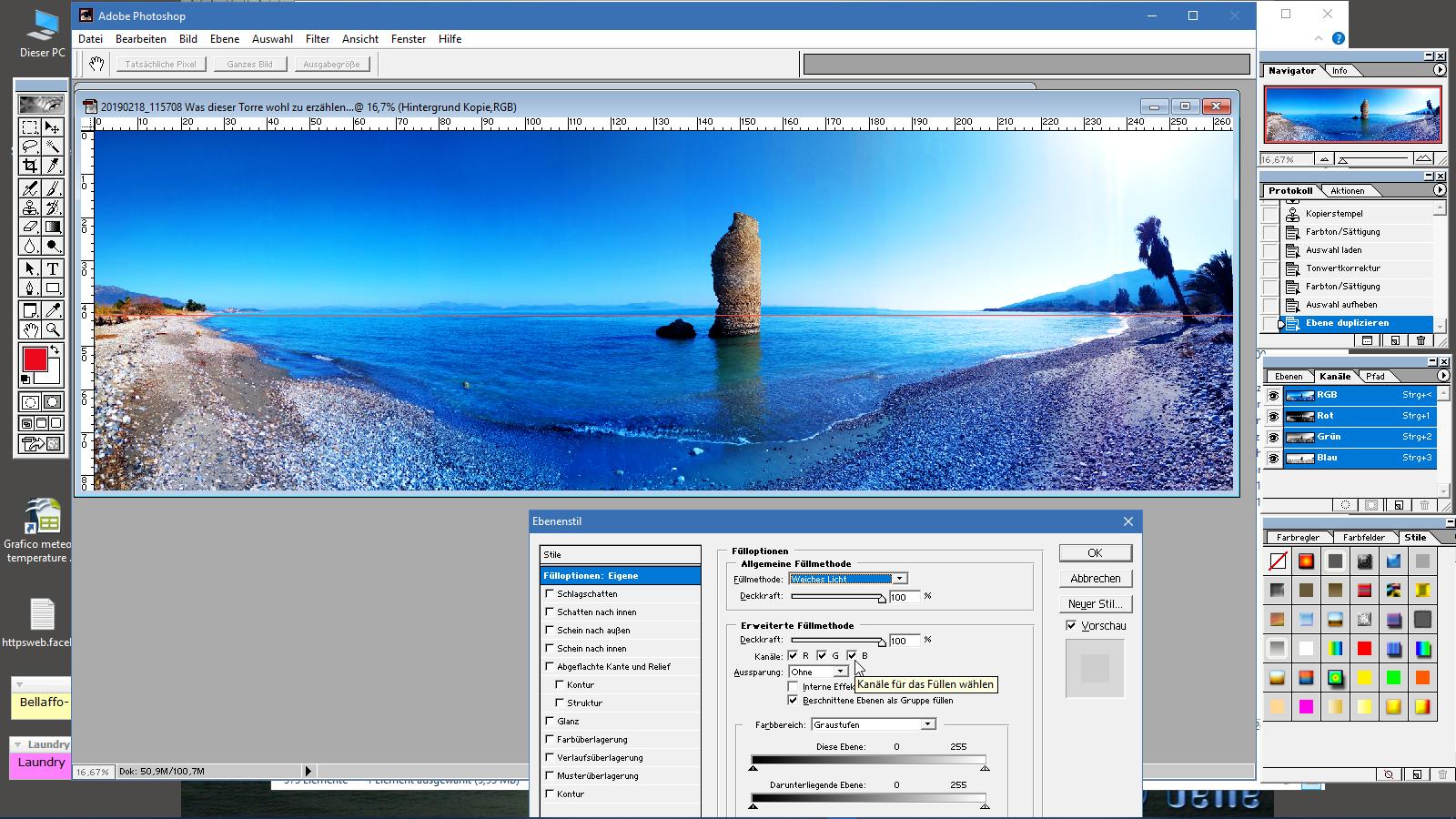Open the Füllmethode blend mode dropdown

(x=898, y=579)
